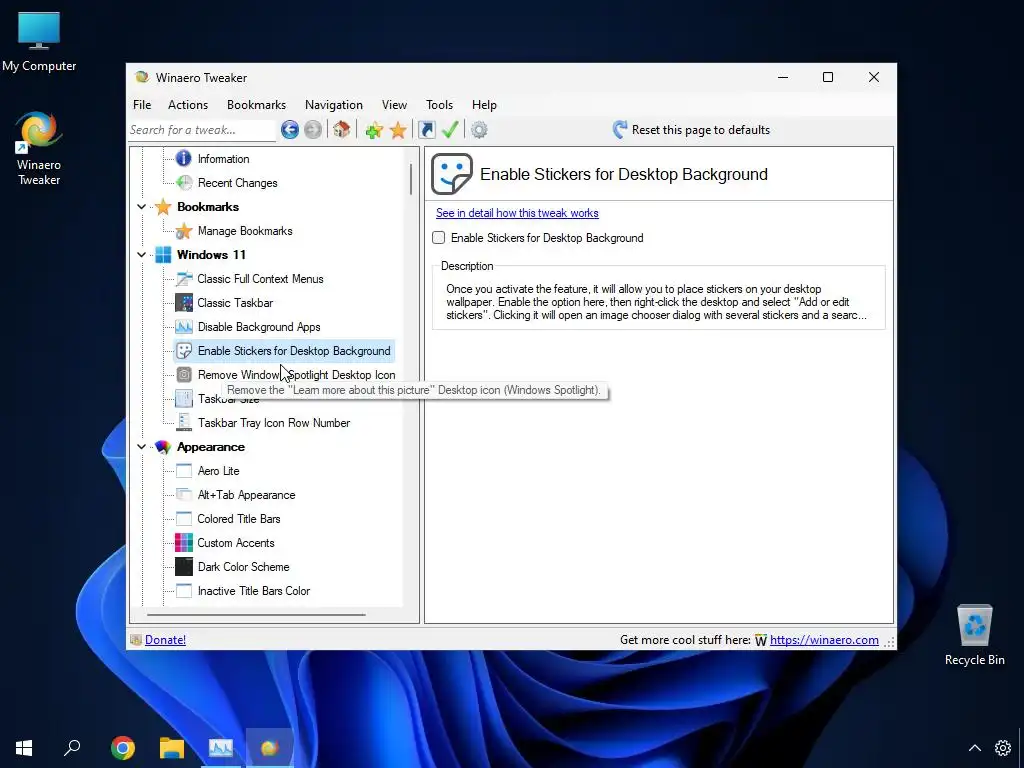Click the Information tree icon

tap(184, 158)
